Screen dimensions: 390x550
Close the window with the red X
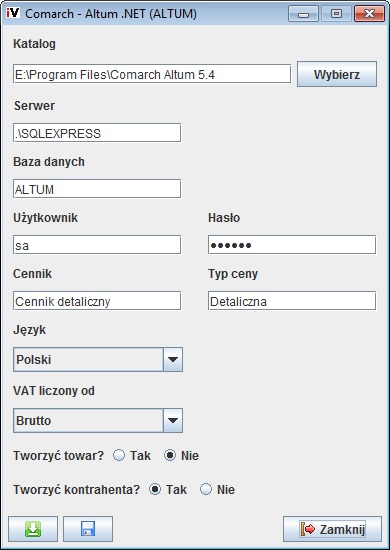pyautogui.click(x=369, y=14)
